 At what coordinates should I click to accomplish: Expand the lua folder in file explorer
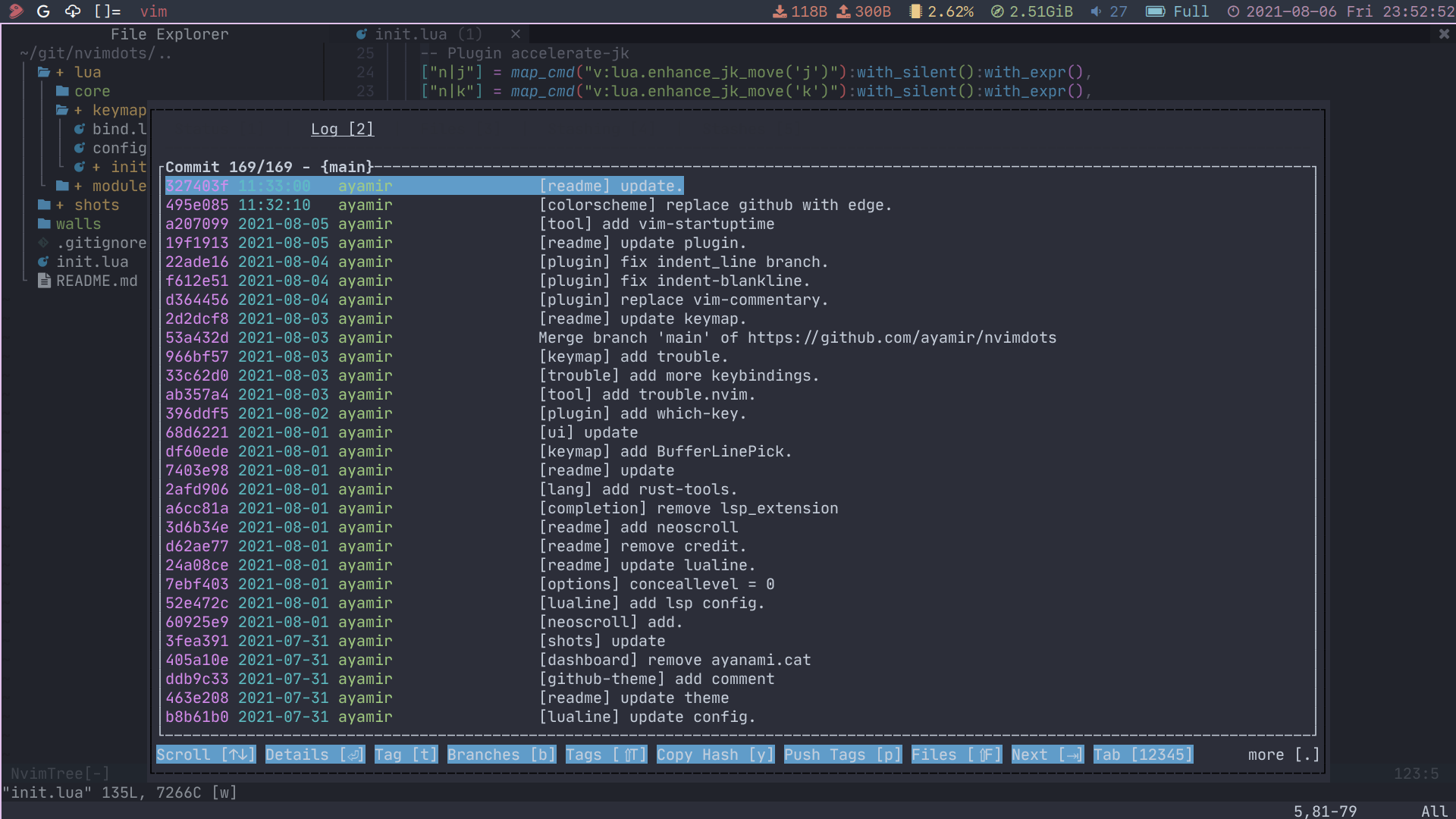[87, 72]
